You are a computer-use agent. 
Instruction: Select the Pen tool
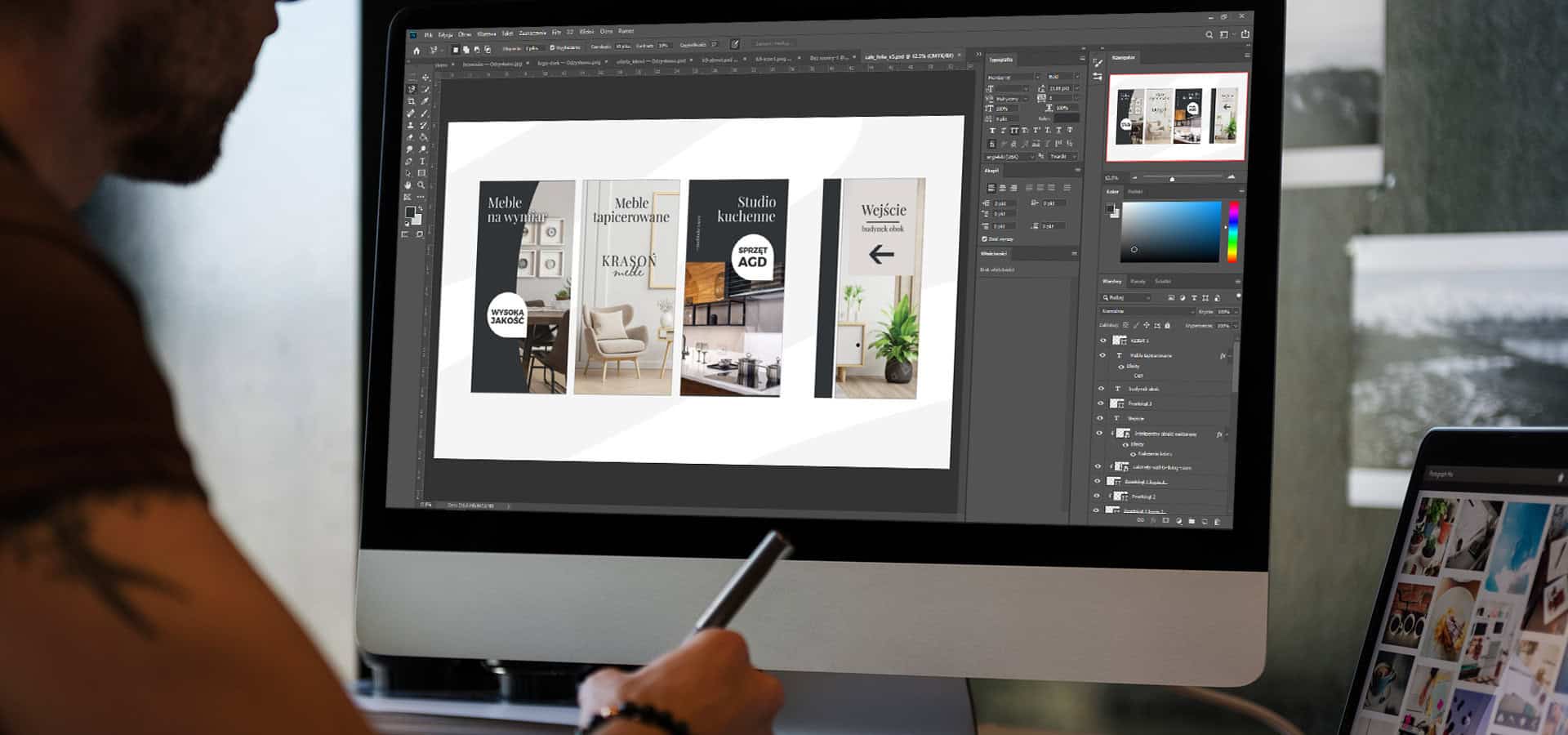coord(409,161)
